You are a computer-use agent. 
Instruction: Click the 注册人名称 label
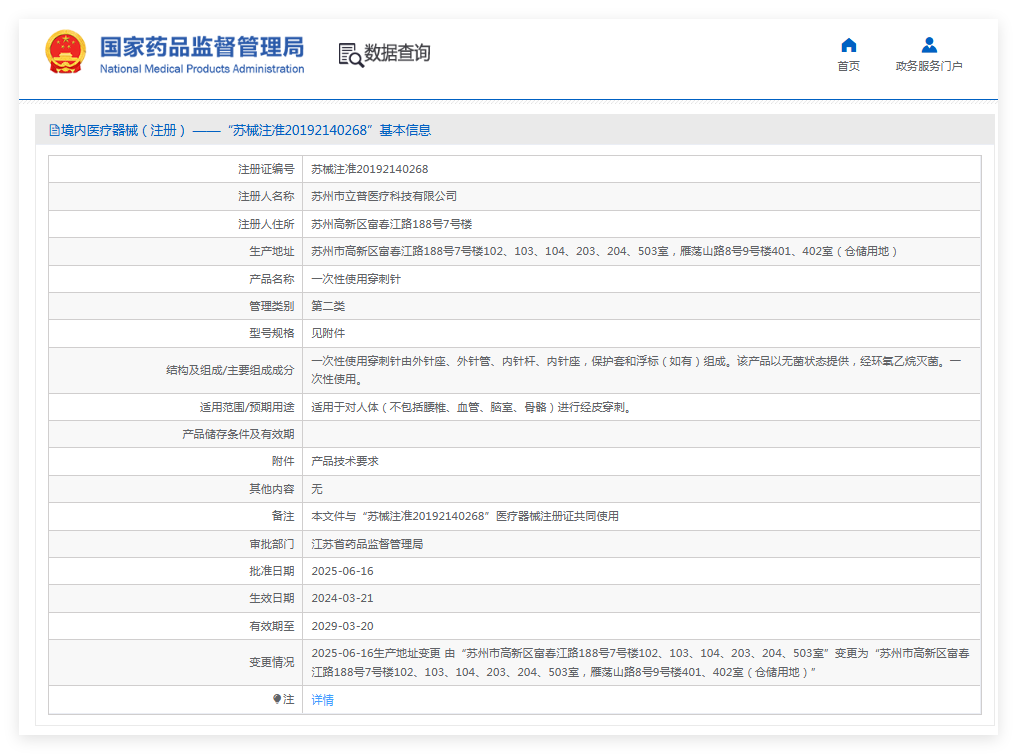click(x=266, y=196)
